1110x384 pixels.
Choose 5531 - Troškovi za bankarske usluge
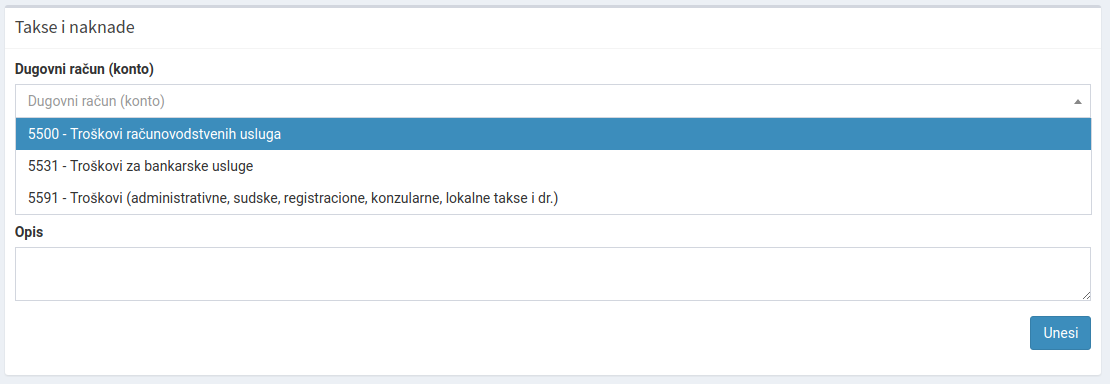[x=553, y=166]
